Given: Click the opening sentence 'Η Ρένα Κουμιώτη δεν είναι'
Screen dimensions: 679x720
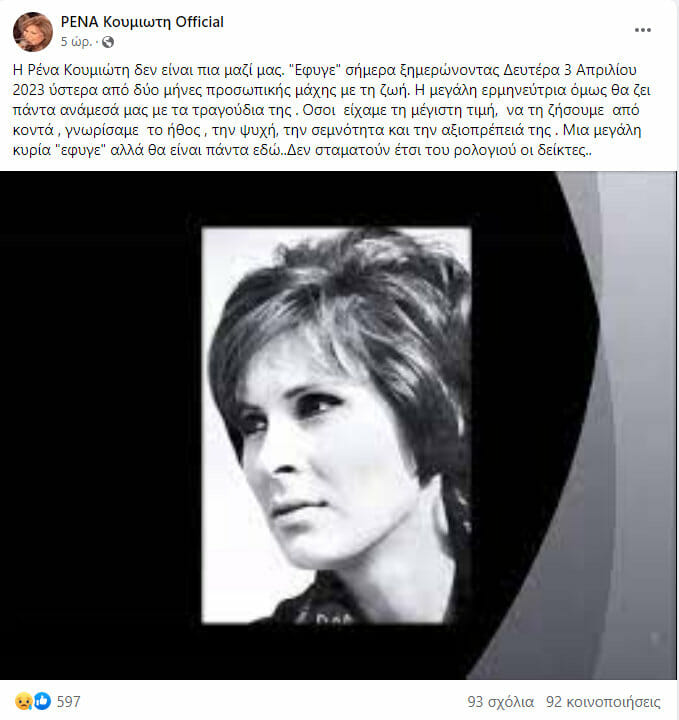Looking at the screenshot, I should 99,70.
